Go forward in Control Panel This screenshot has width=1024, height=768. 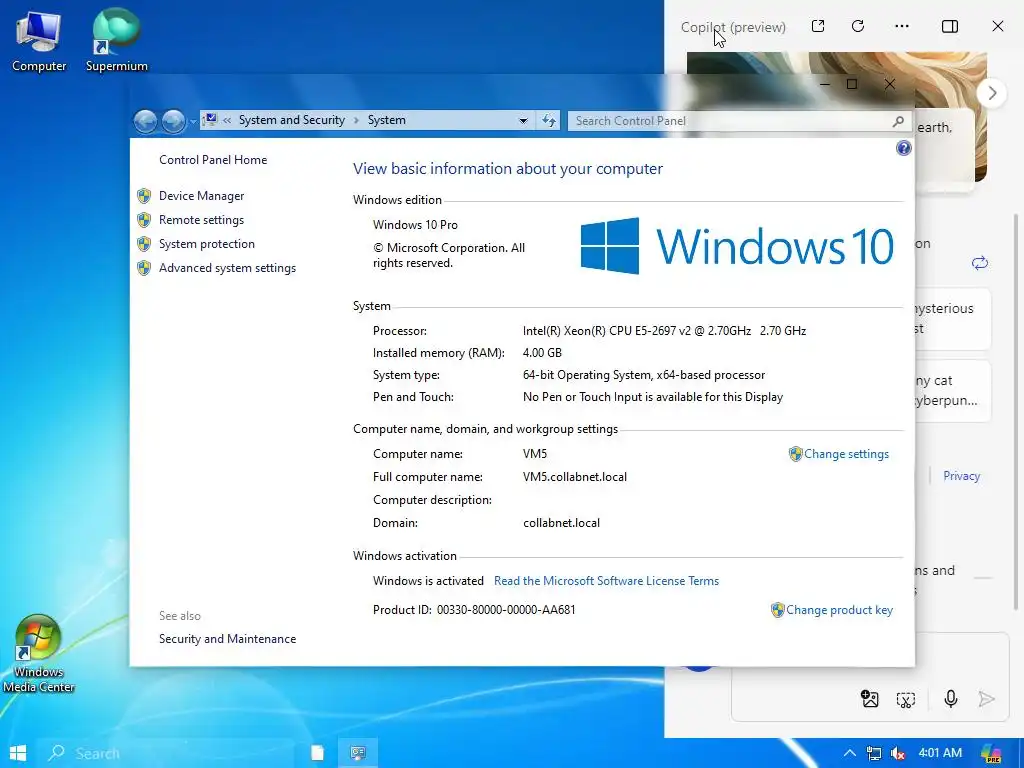pyautogui.click(x=173, y=121)
